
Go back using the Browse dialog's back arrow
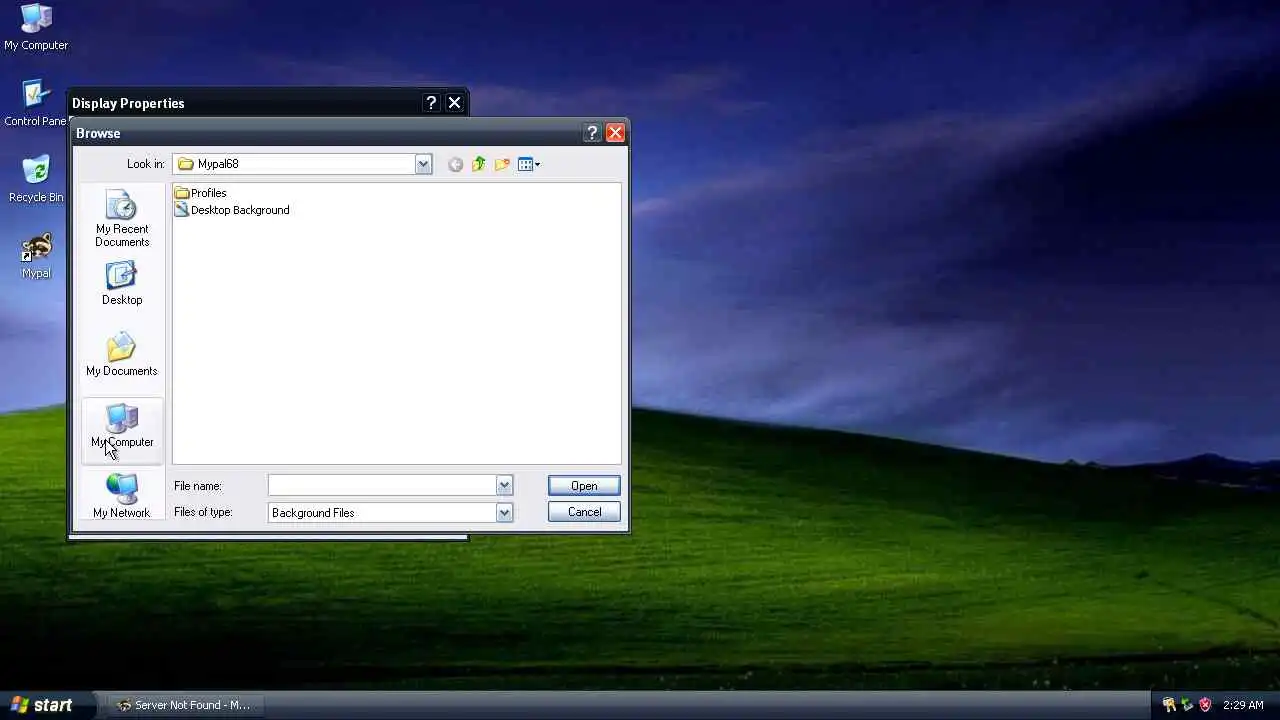click(455, 164)
